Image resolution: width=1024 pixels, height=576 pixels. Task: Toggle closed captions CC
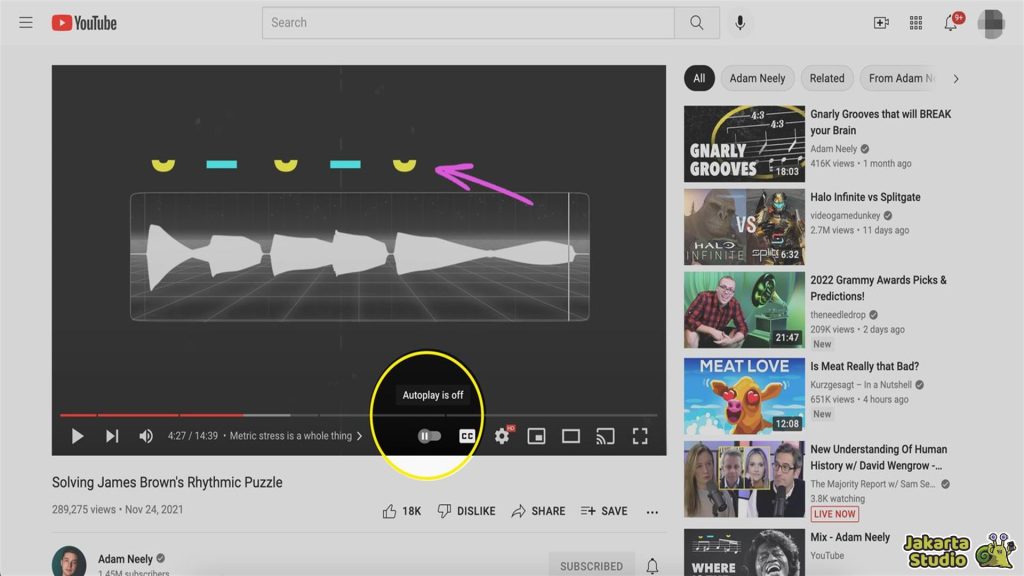(x=467, y=436)
